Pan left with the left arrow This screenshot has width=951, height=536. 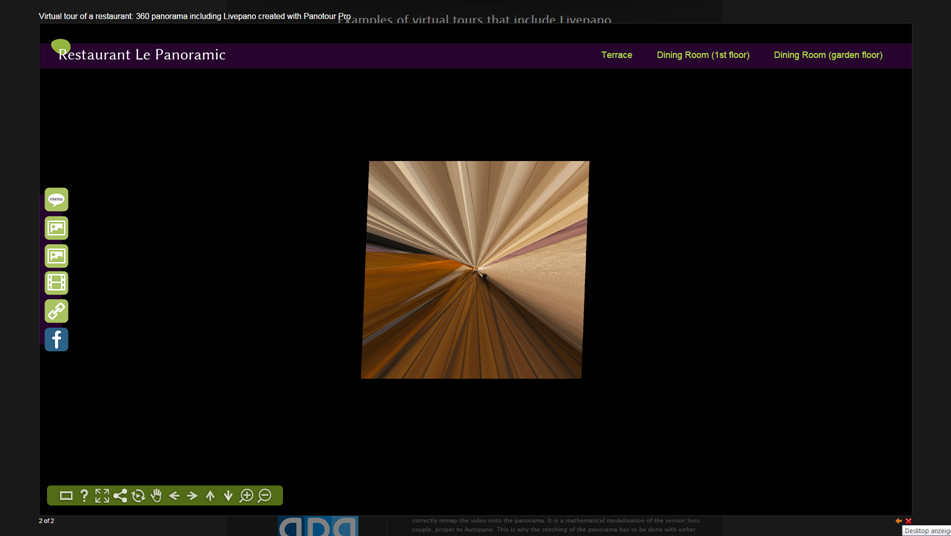174,496
